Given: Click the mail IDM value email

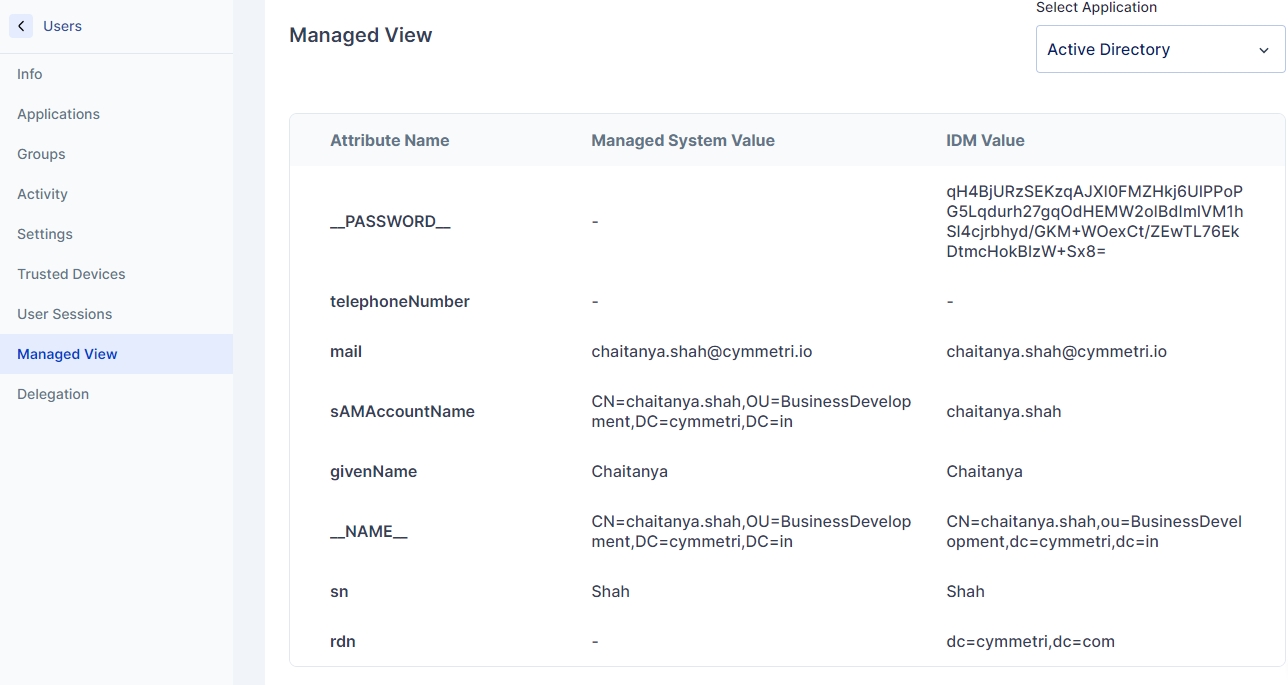Looking at the screenshot, I should click(x=1056, y=351).
